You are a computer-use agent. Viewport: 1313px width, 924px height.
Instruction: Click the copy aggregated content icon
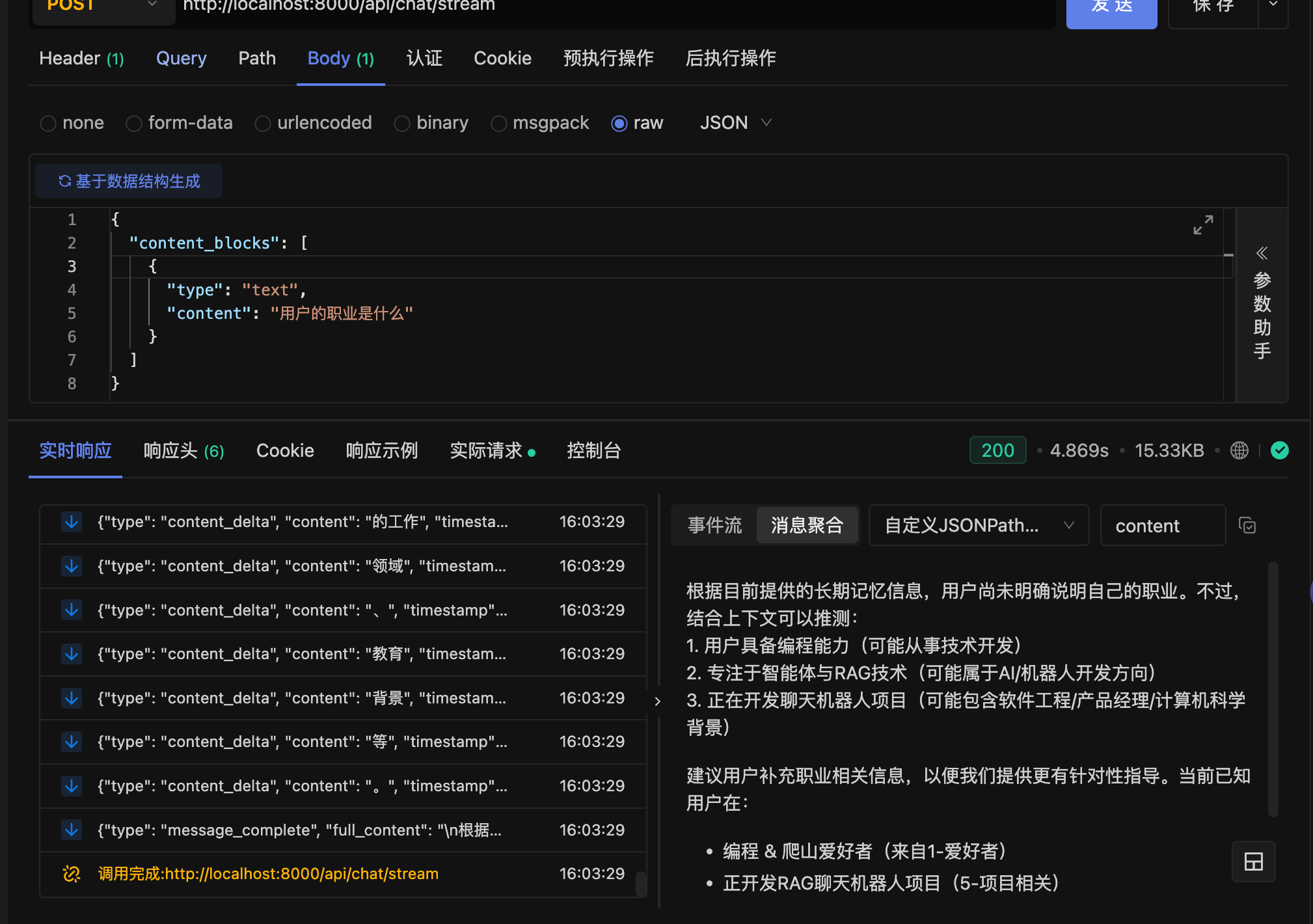tap(1247, 525)
